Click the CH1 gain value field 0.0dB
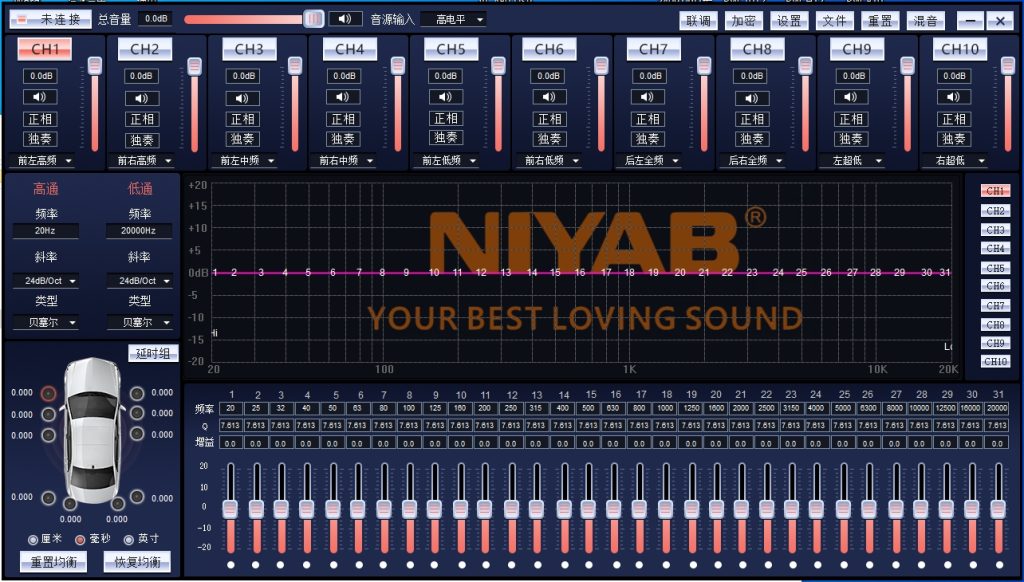Screen dimensions: 1024x582 [x=40, y=76]
